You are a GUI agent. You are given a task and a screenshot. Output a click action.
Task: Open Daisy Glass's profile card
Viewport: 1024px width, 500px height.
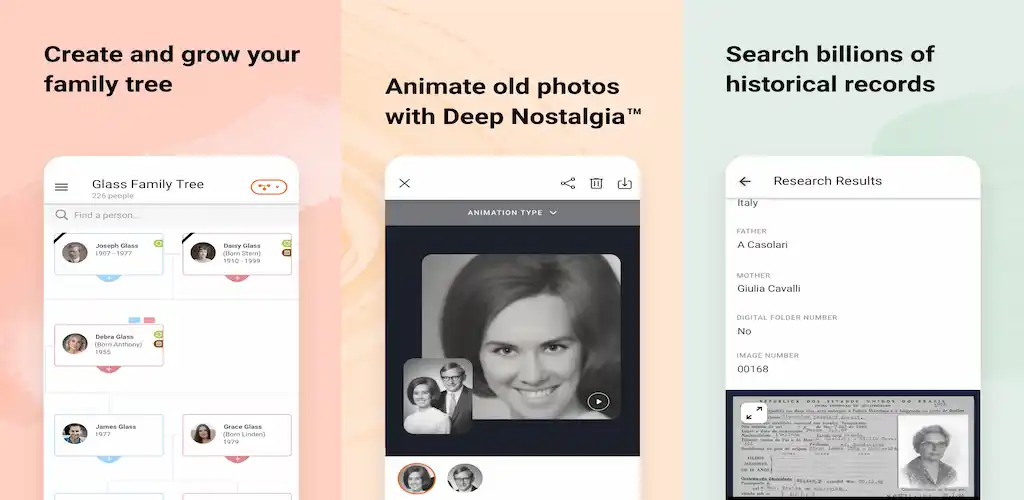(x=236, y=253)
